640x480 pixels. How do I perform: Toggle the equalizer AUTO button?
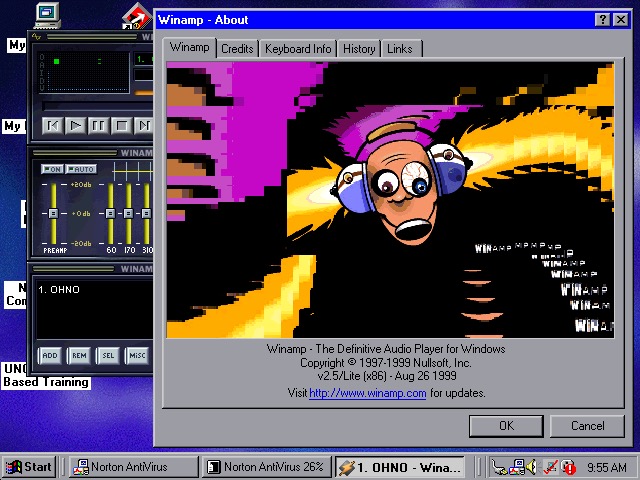(81, 169)
